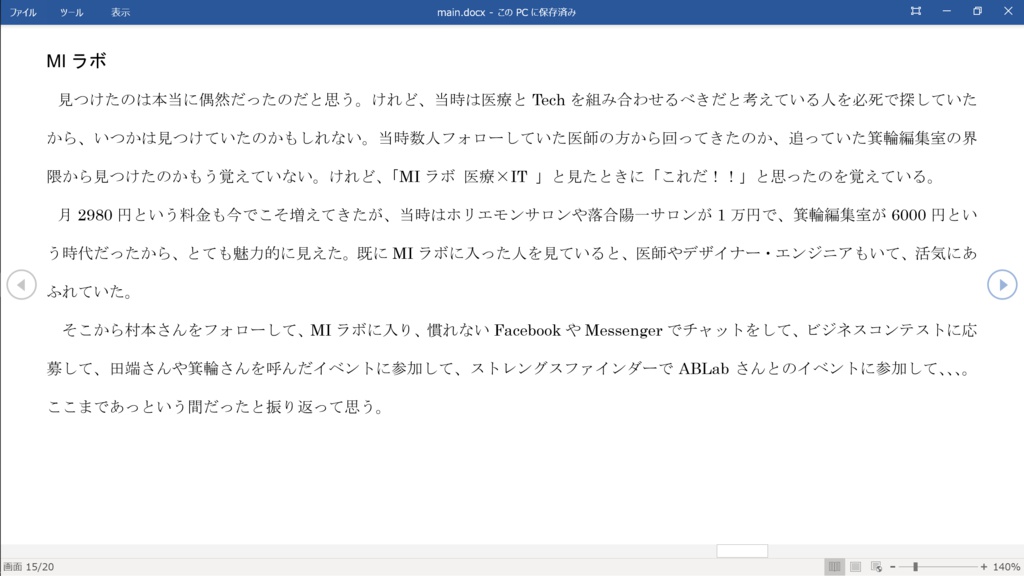The width and height of the screenshot is (1024, 576).
Task: Toggle the window maximize state
Action: [x=976, y=11]
